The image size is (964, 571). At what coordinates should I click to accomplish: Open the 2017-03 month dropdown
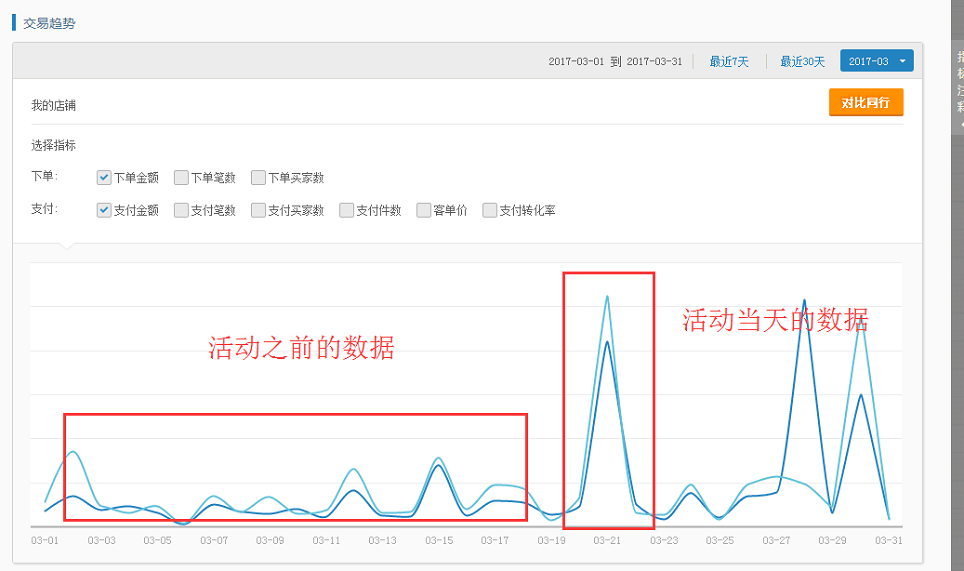(876, 61)
